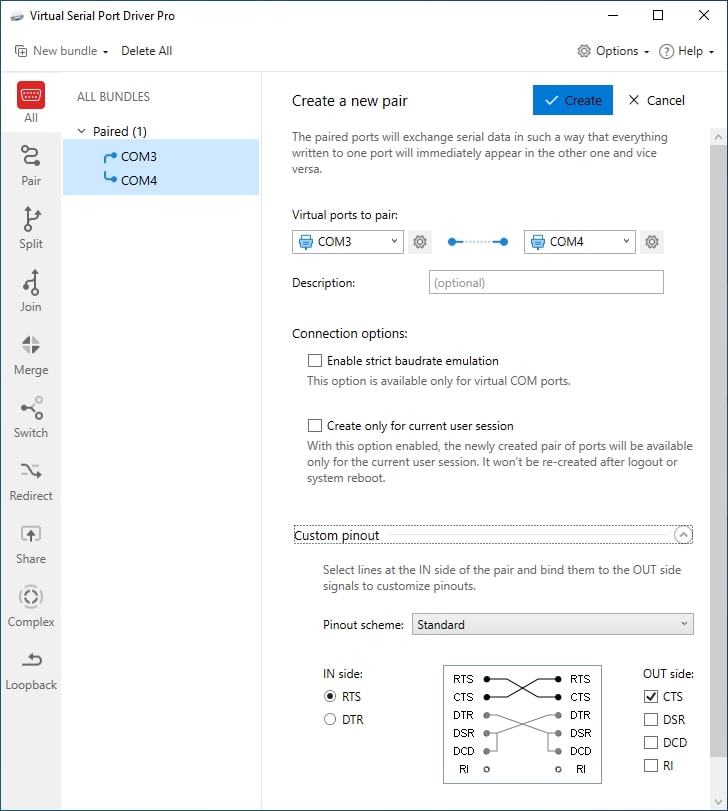Open the Switch bundle type
The width and height of the screenshot is (728, 811).
31,417
